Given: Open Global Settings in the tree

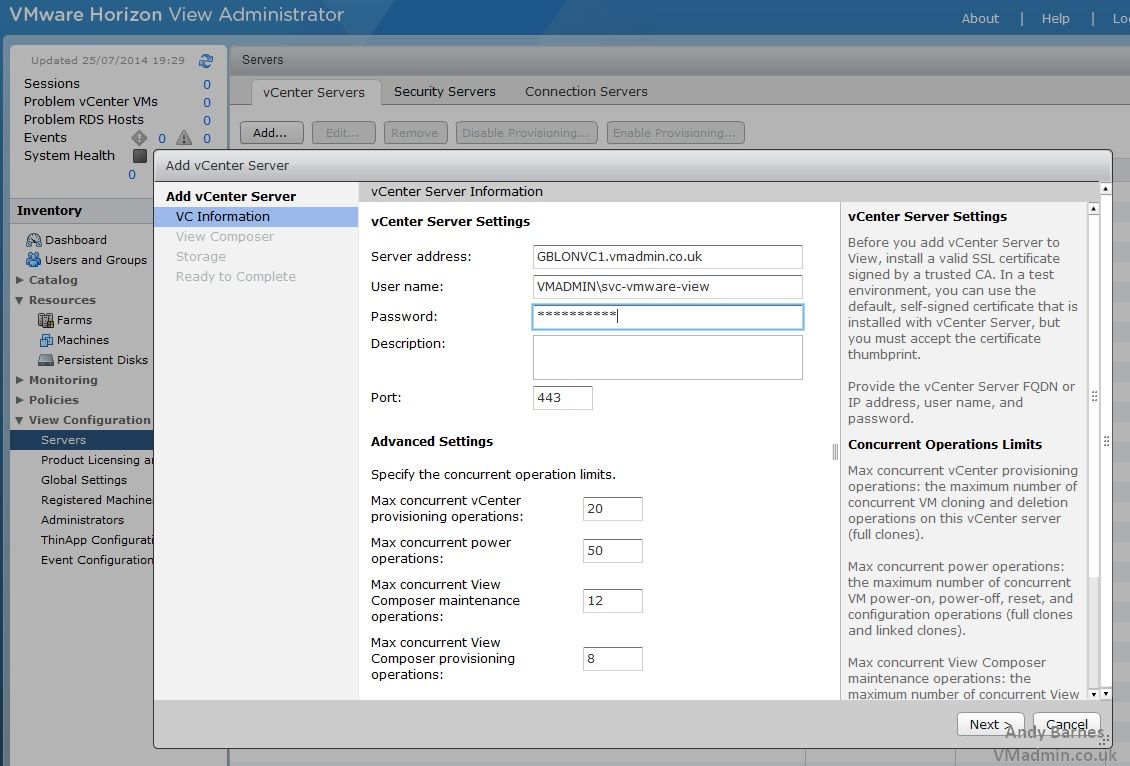Looking at the screenshot, I should [x=84, y=480].
